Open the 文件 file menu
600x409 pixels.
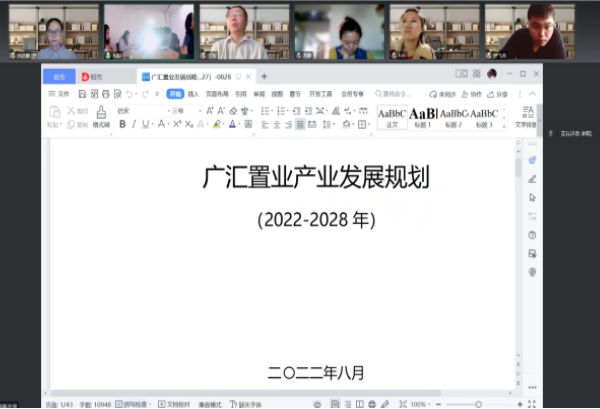(x=59, y=94)
